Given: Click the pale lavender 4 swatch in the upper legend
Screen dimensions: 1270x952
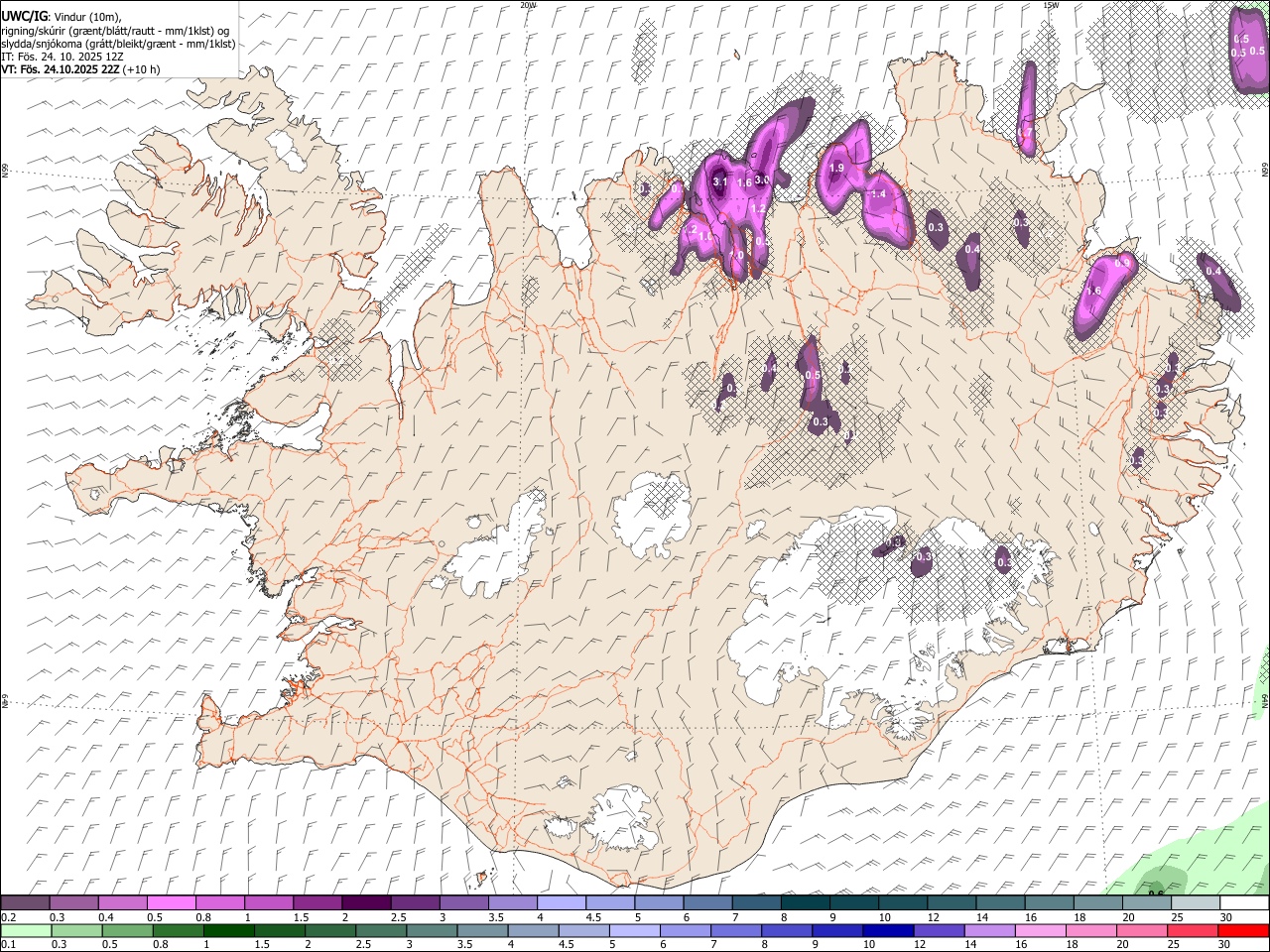Looking at the screenshot, I should [x=562, y=902].
